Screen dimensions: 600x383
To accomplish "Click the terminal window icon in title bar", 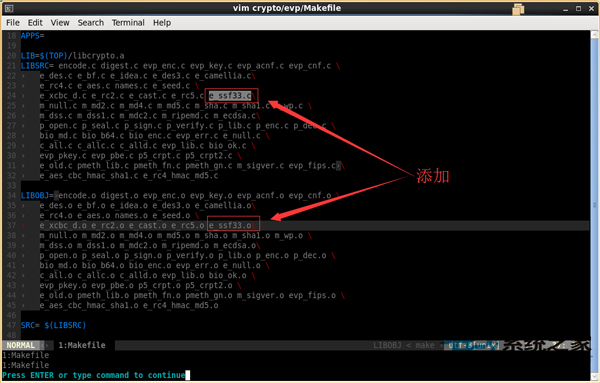I will (9, 8).
